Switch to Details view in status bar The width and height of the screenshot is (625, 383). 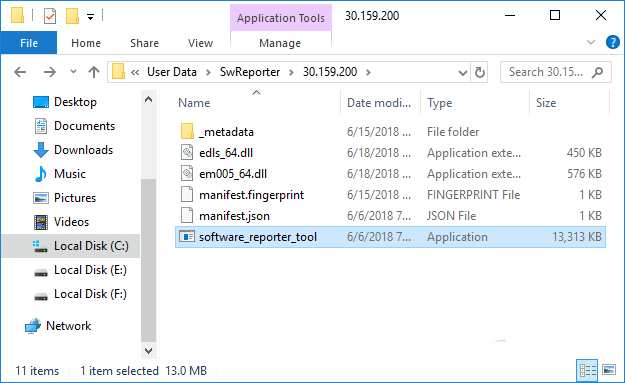(x=588, y=370)
